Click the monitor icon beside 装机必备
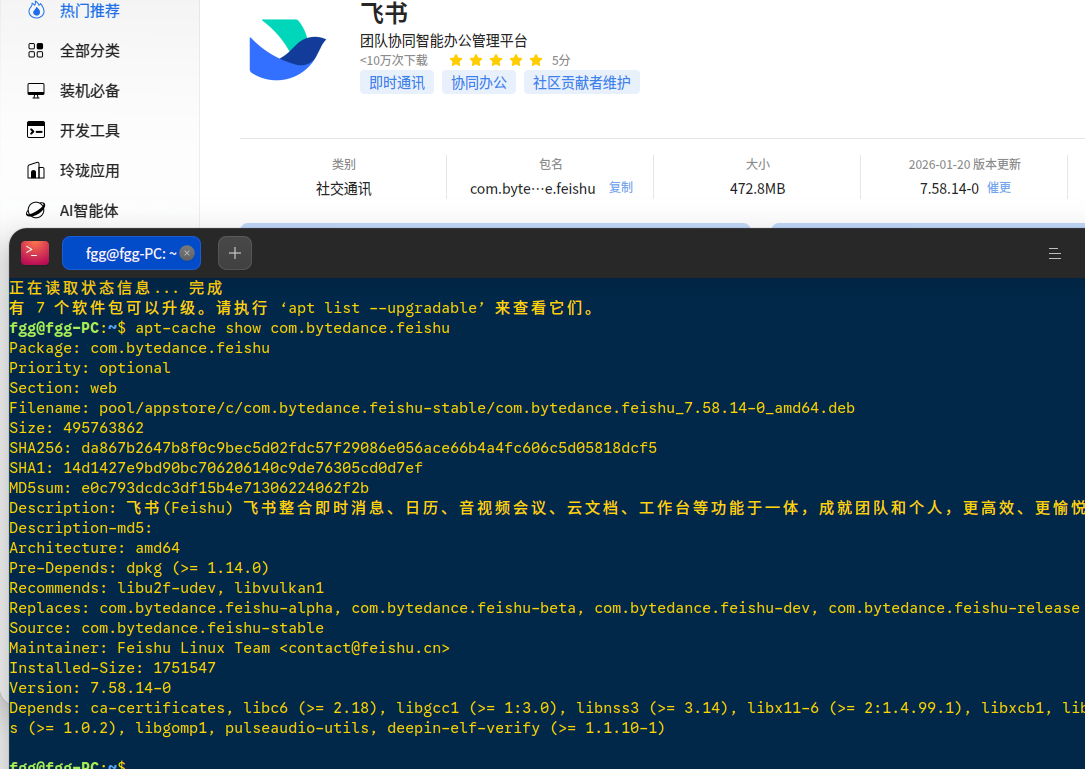This screenshot has height=769, width=1085. click(36, 91)
